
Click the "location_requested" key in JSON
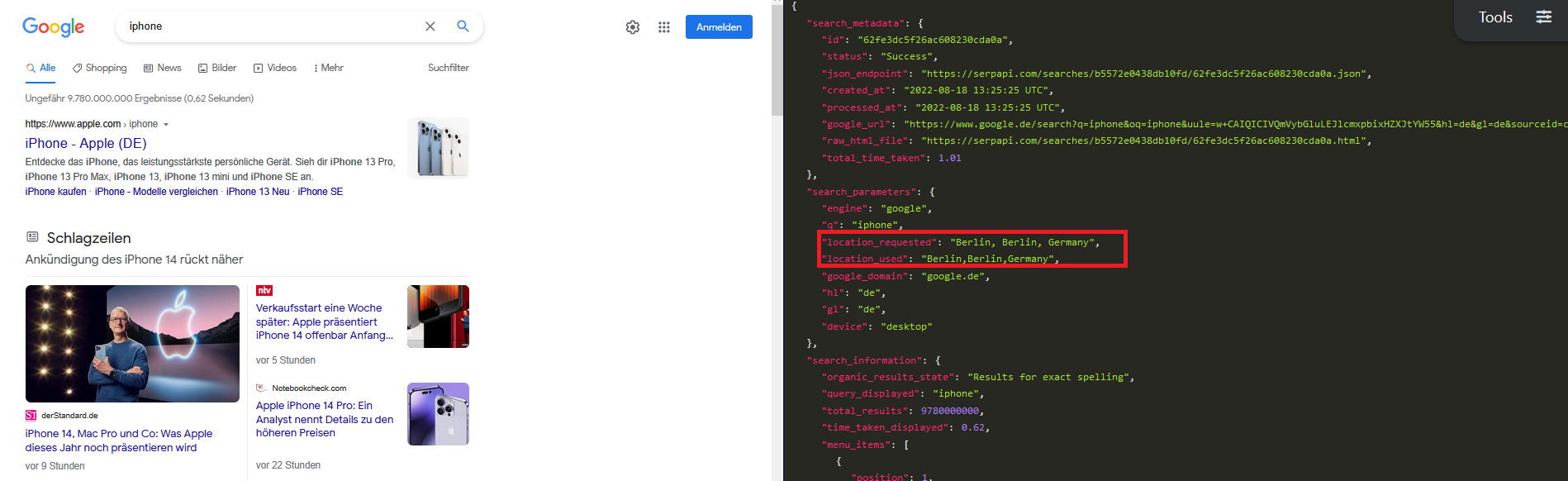click(x=880, y=242)
